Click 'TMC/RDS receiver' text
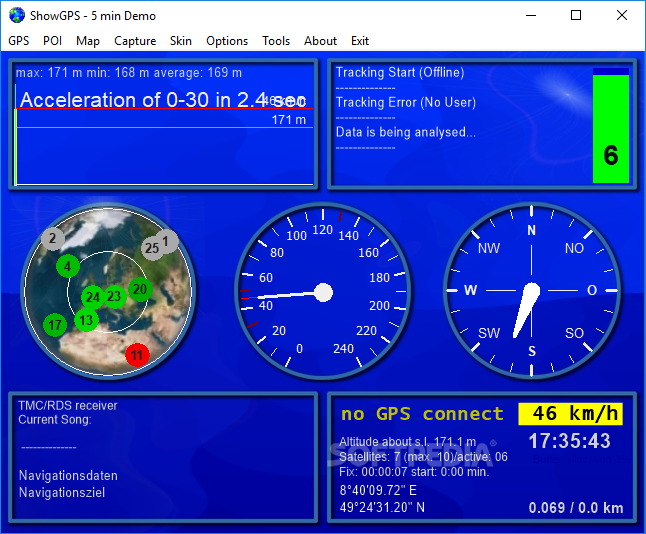Image resolution: width=646 pixels, height=534 pixels. 68,405
